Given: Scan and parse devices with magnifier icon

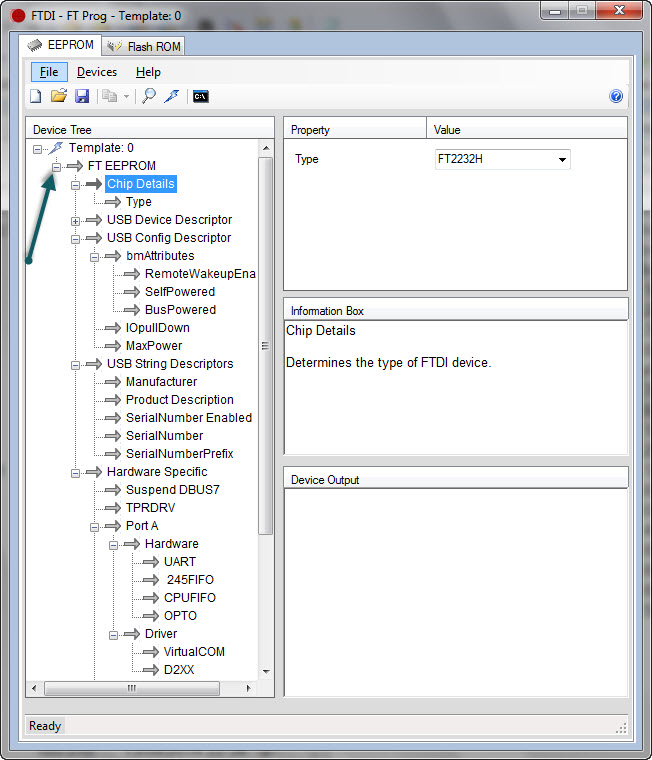Looking at the screenshot, I should tap(149, 96).
